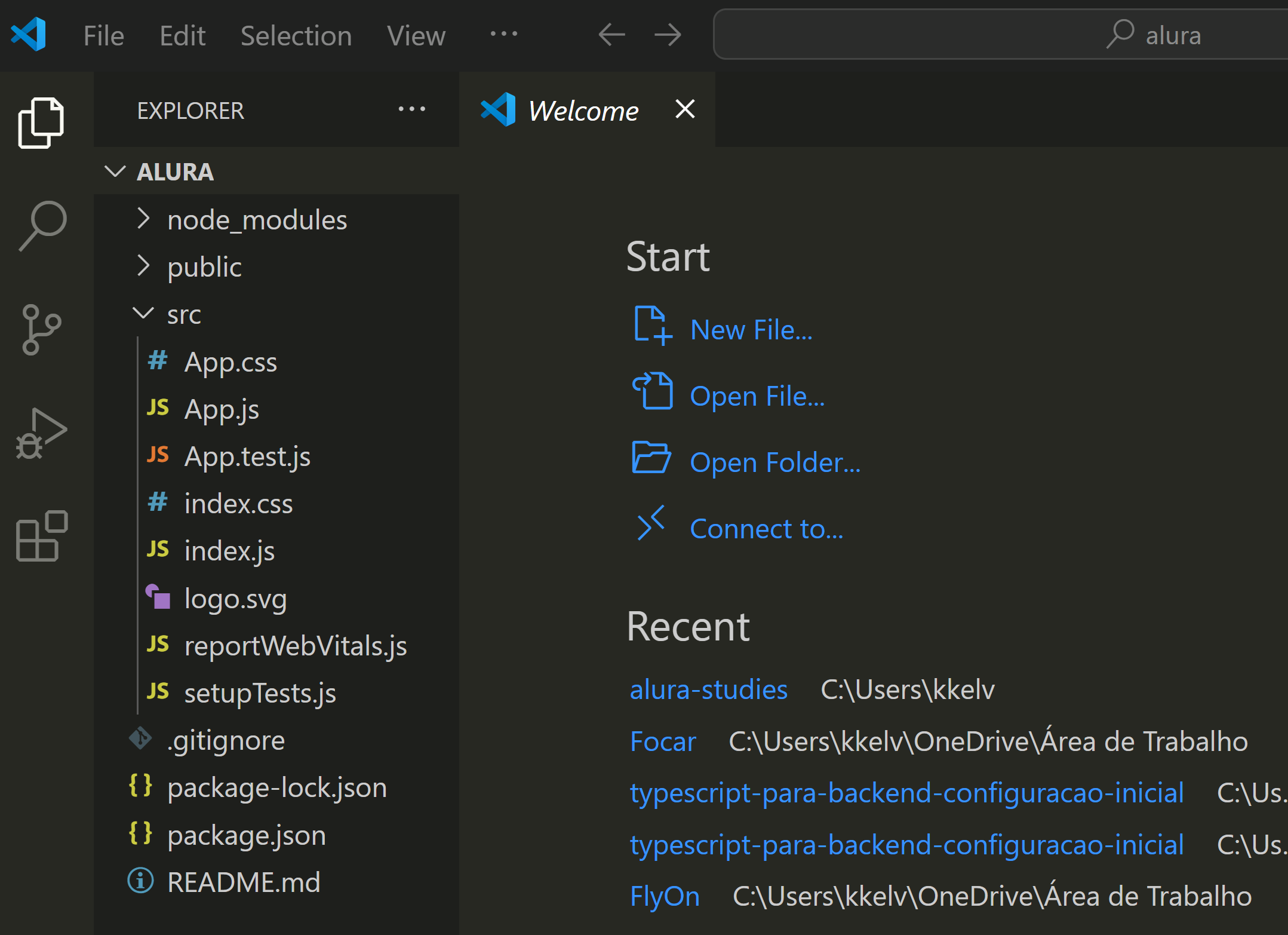The width and height of the screenshot is (1288, 935).
Task: Open the Run and Debug view
Action: [41, 433]
